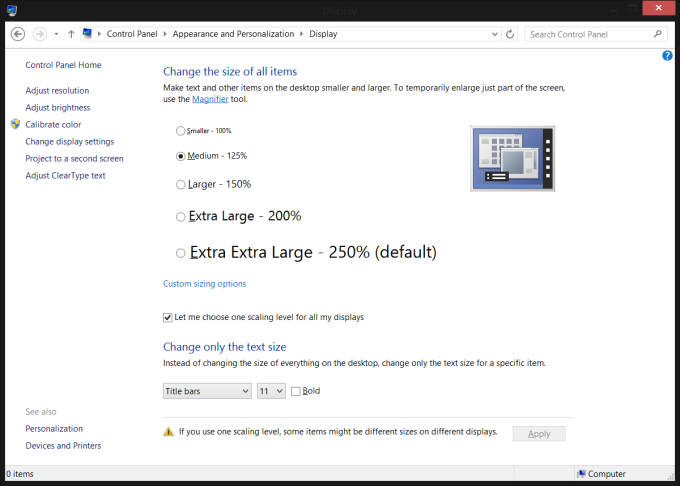680x486 pixels.
Task: Open Adjust brightness link
Action: coord(58,108)
